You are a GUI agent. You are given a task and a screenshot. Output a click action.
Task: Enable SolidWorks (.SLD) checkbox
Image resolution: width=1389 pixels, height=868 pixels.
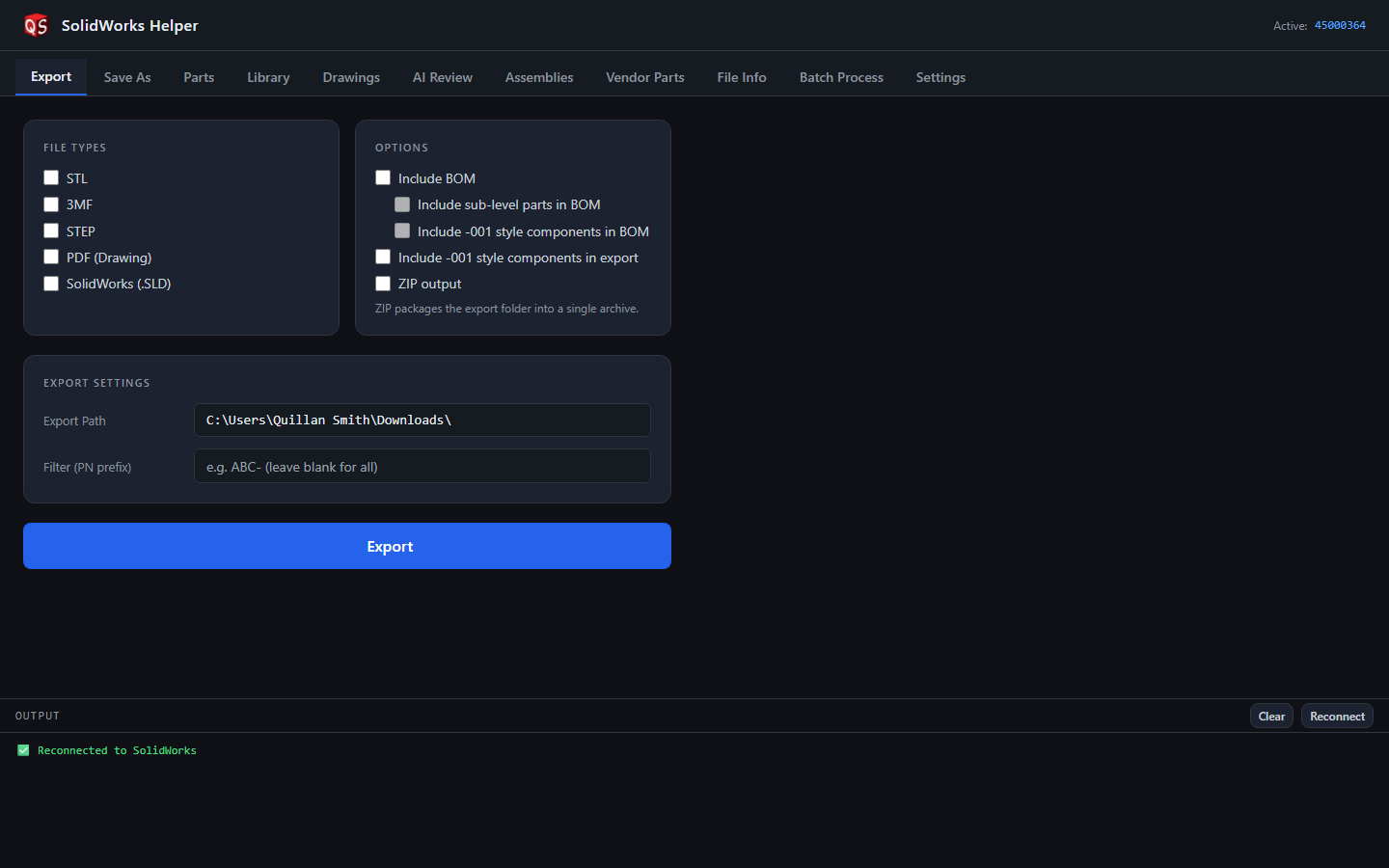(51, 284)
